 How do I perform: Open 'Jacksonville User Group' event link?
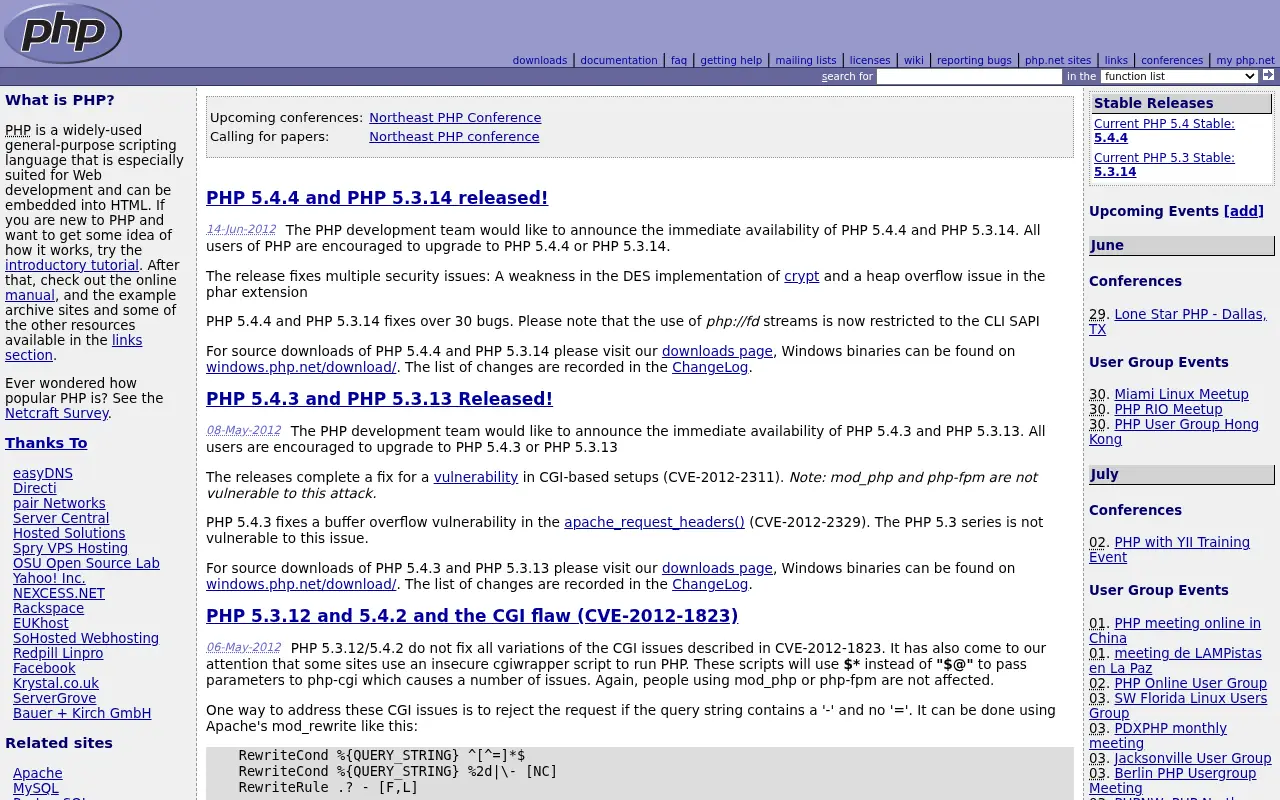pyautogui.click(x=1193, y=758)
